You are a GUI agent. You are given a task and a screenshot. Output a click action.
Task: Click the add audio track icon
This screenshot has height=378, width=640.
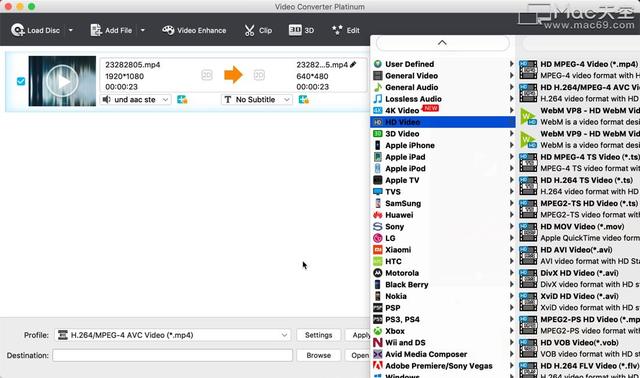pos(182,100)
